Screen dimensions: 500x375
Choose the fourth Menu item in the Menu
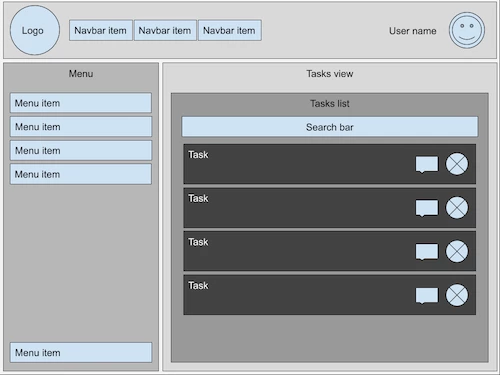(81, 174)
